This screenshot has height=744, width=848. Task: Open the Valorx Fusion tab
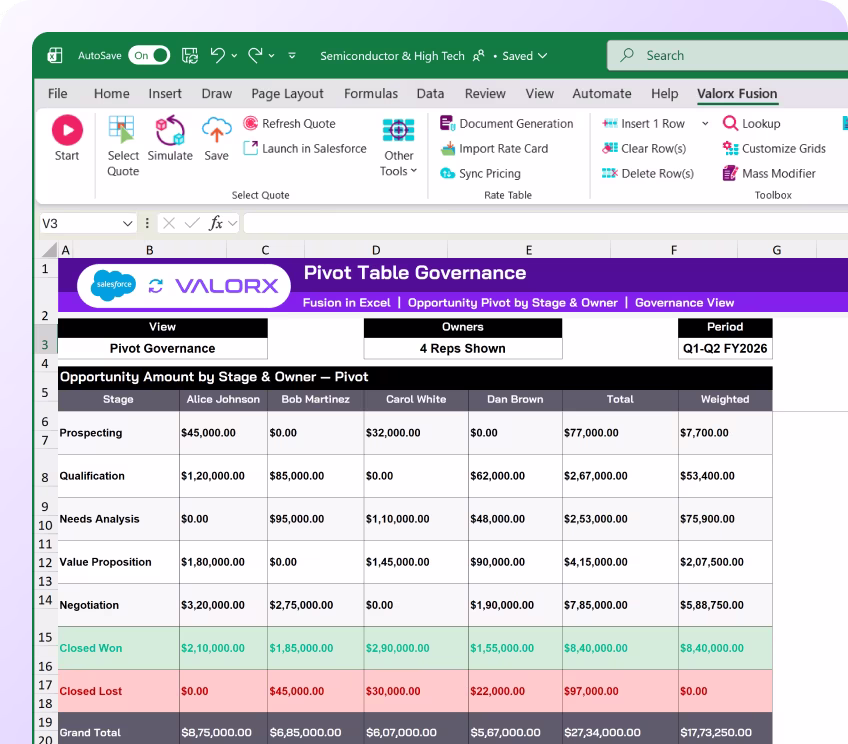pyautogui.click(x=737, y=94)
